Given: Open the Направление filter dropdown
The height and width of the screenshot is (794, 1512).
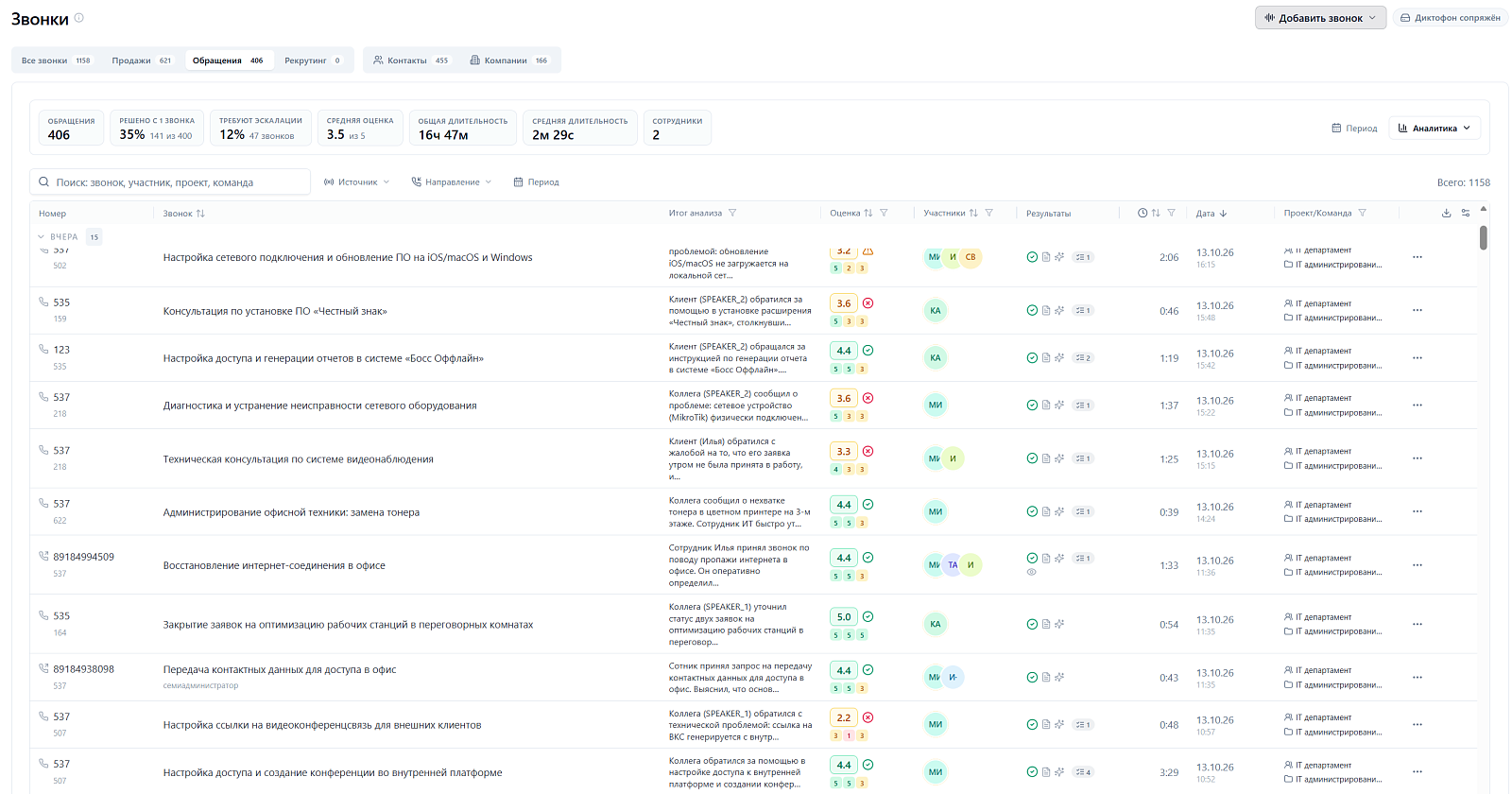Looking at the screenshot, I should 452,182.
